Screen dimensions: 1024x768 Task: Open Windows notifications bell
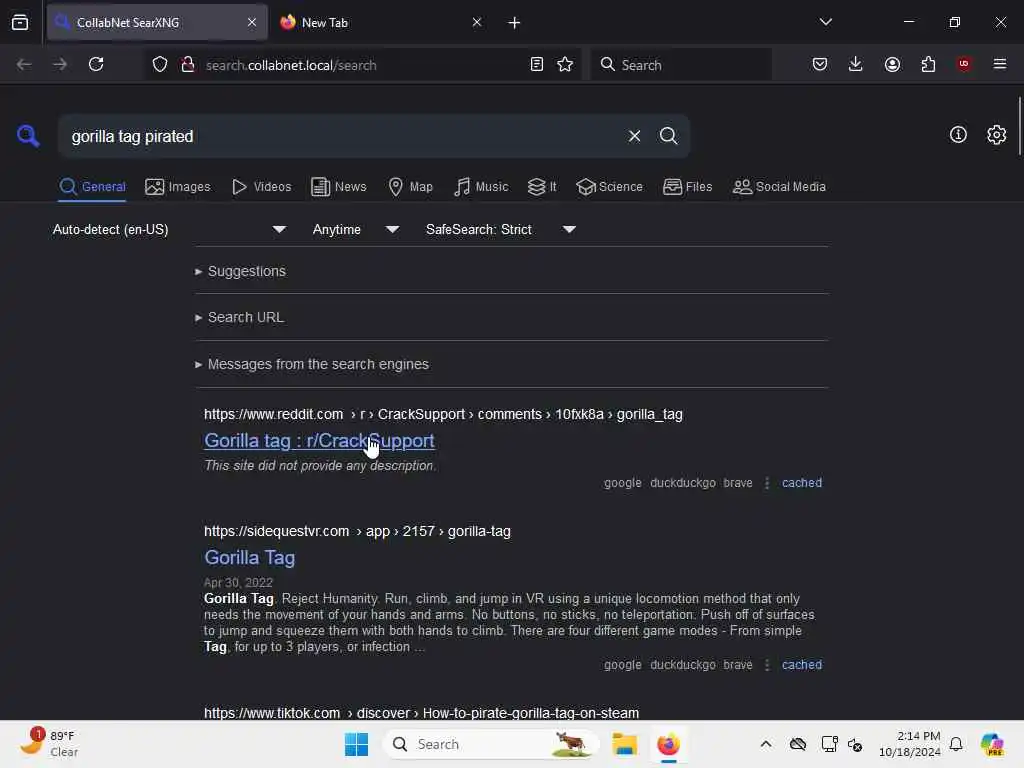click(956, 744)
